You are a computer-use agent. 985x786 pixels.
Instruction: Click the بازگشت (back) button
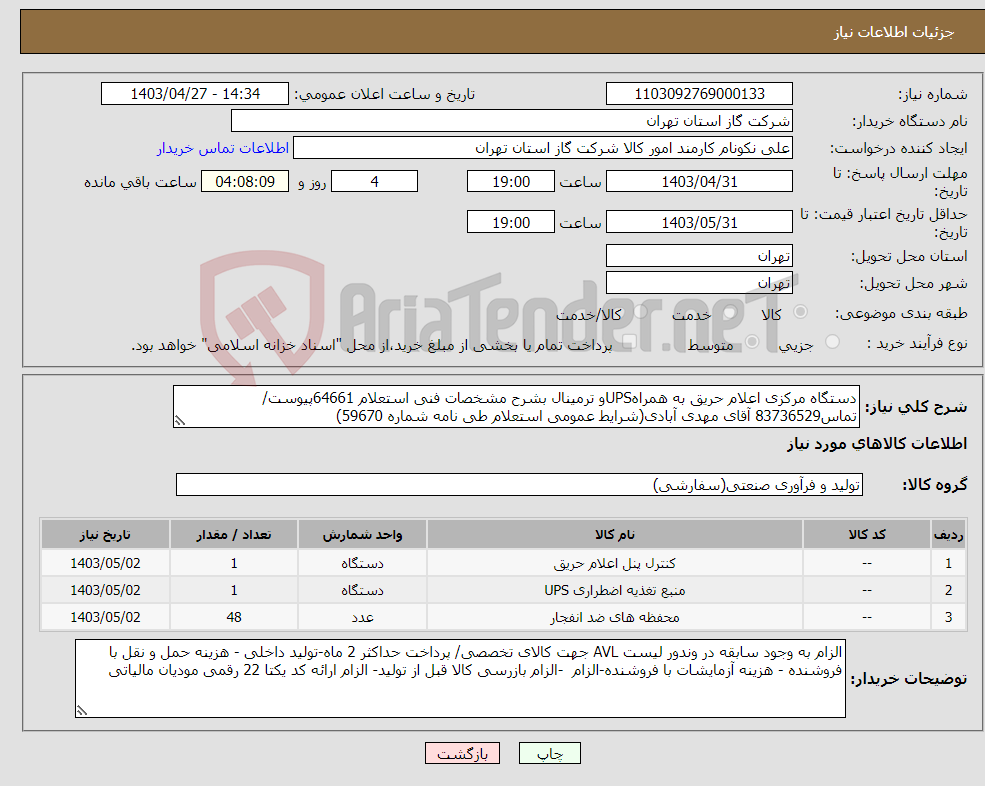[x=462, y=753]
